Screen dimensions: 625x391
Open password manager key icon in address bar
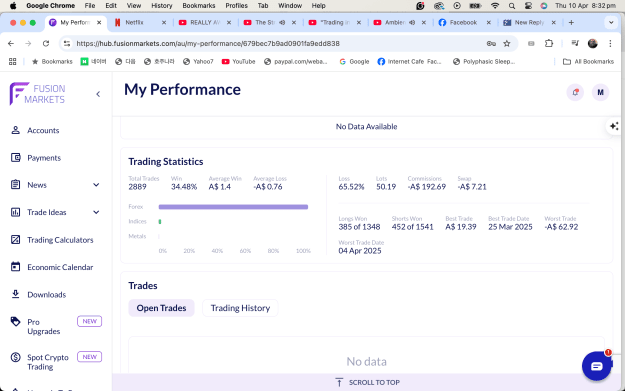[491, 43]
